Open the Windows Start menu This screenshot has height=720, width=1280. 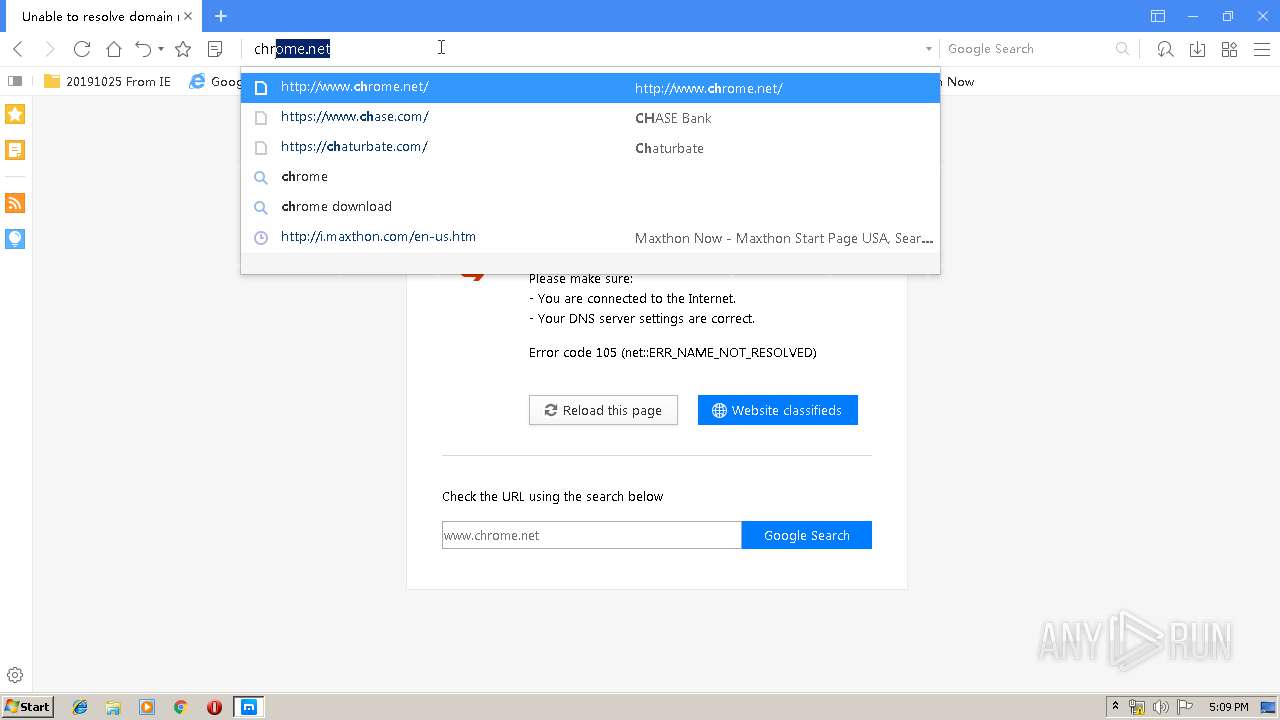(27, 707)
